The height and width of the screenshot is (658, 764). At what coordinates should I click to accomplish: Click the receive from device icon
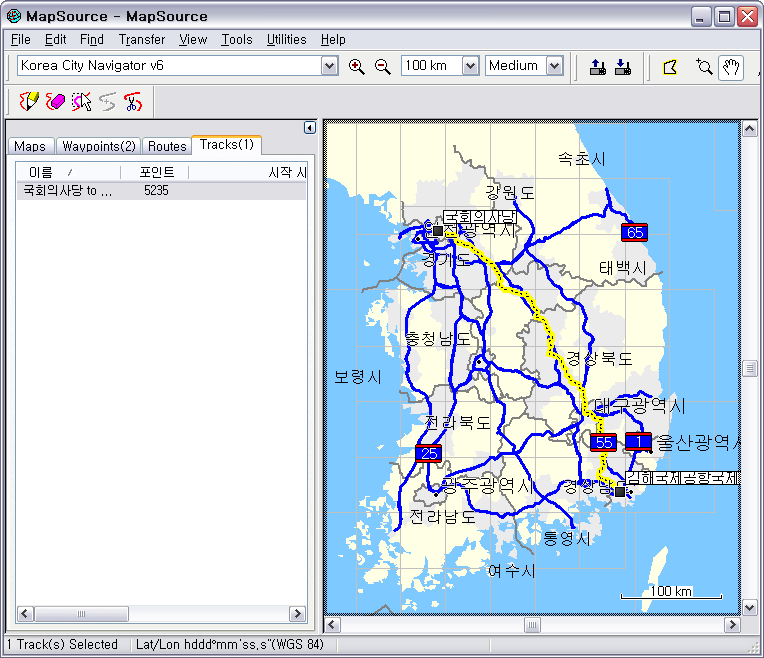coord(622,67)
